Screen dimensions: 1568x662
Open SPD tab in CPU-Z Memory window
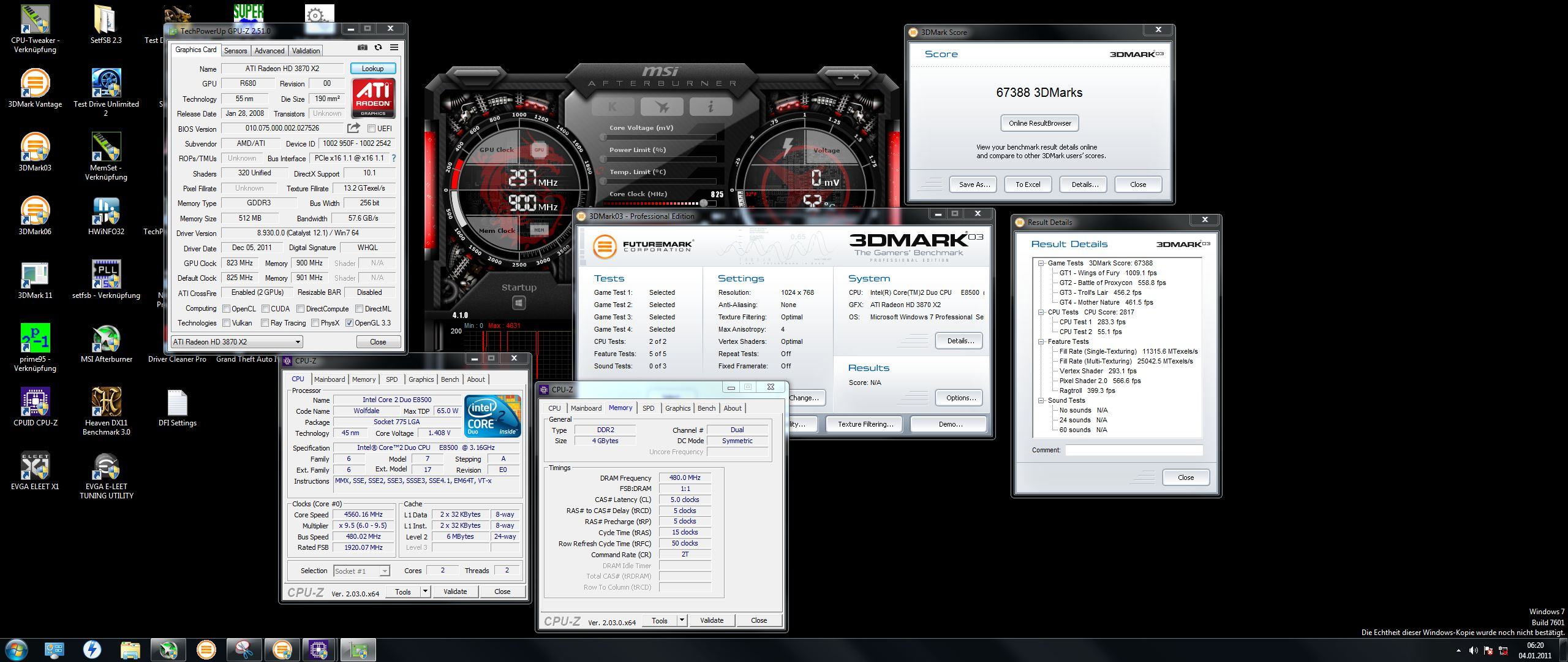(x=648, y=408)
